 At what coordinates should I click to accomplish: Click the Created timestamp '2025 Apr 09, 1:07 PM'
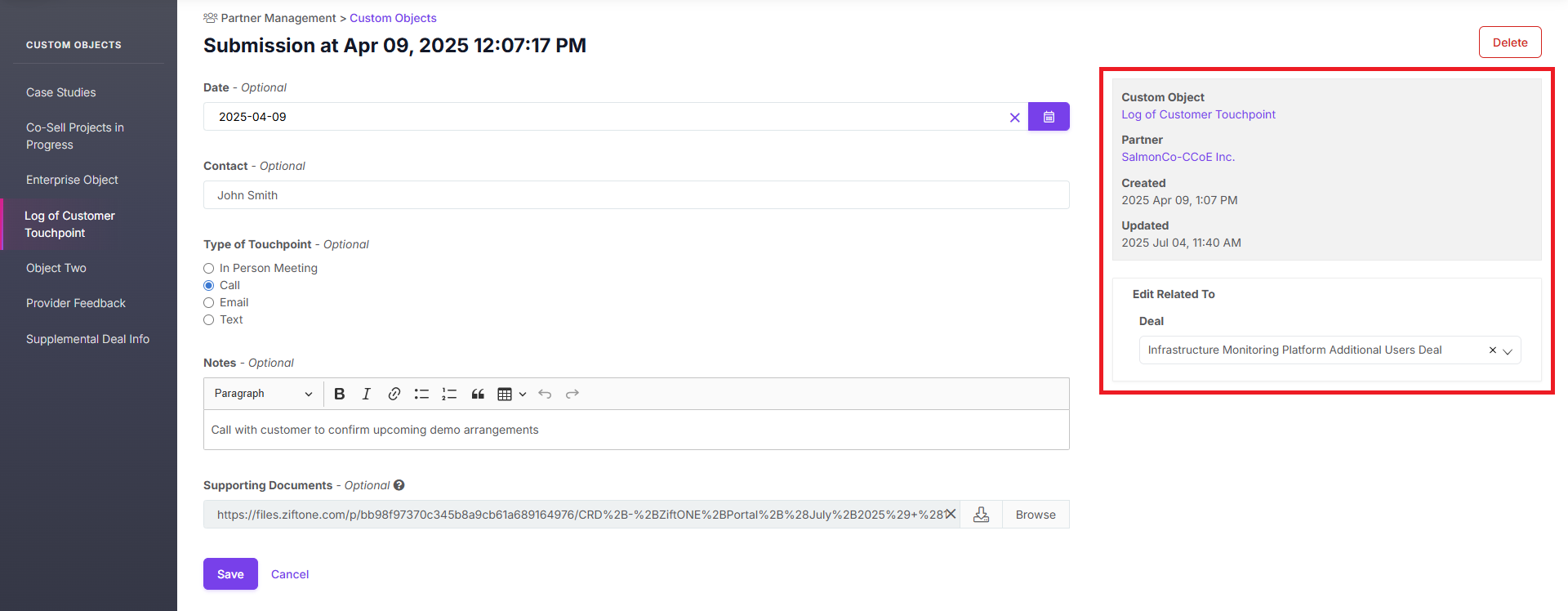pyautogui.click(x=1179, y=200)
